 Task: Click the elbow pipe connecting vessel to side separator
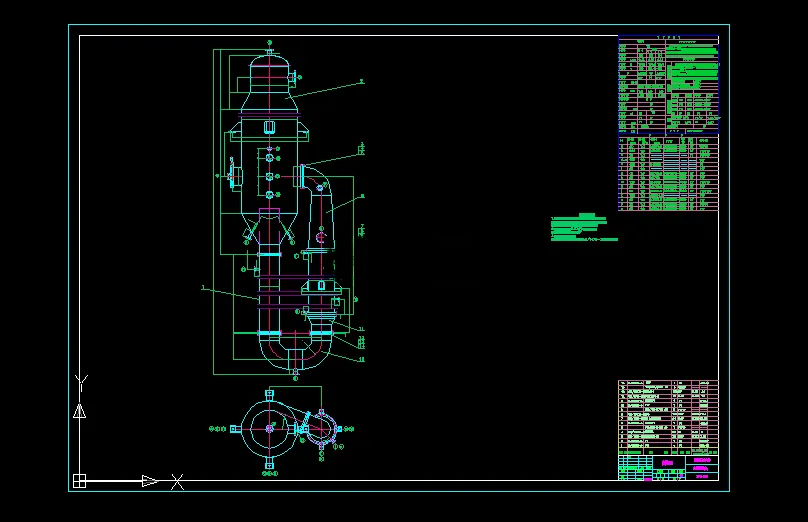[x=316, y=178]
